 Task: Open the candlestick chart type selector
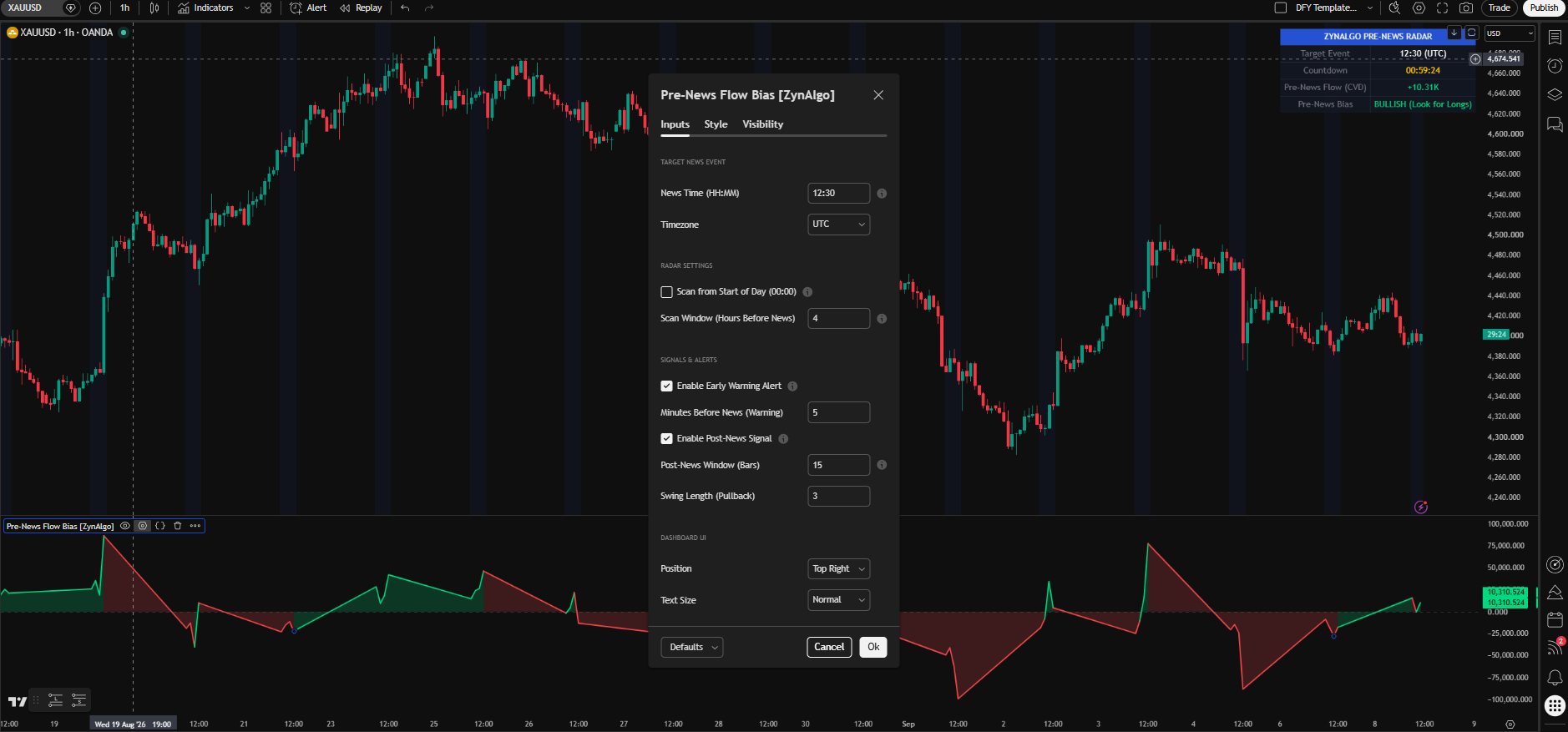click(154, 8)
